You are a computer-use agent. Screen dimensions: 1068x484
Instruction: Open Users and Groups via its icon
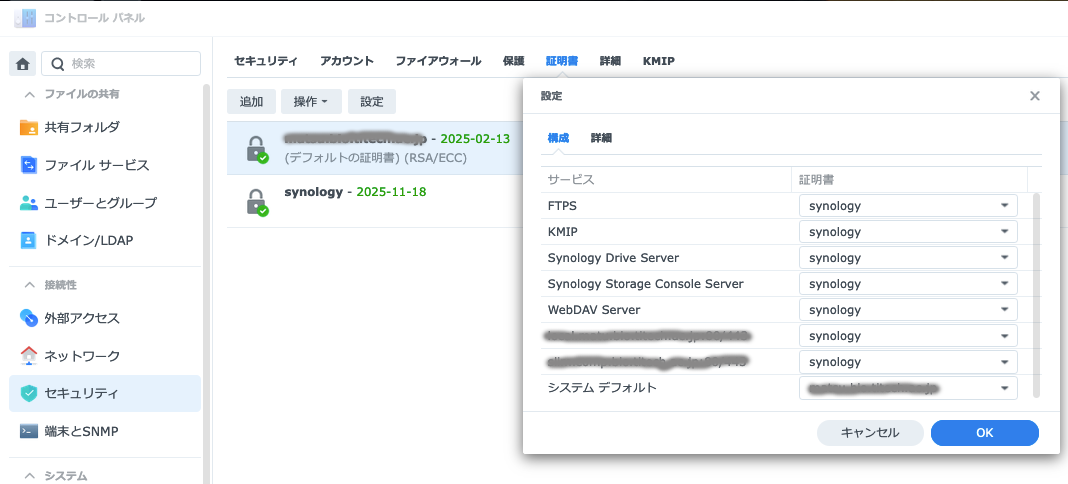tap(29, 203)
